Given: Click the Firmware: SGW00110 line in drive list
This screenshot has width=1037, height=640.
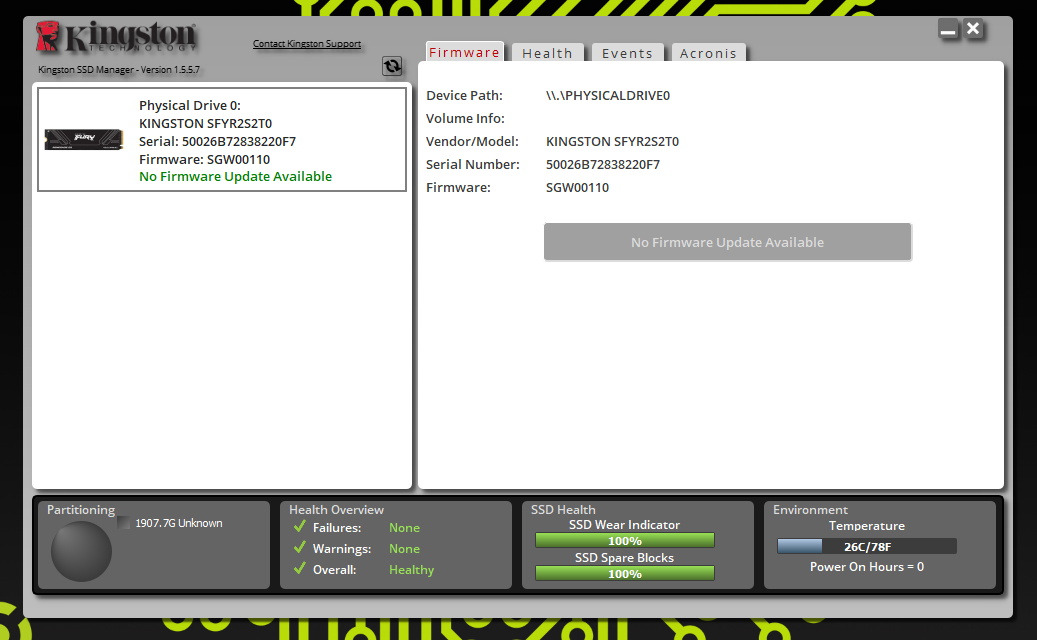Looking at the screenshot, I should [x=204, y=159].
